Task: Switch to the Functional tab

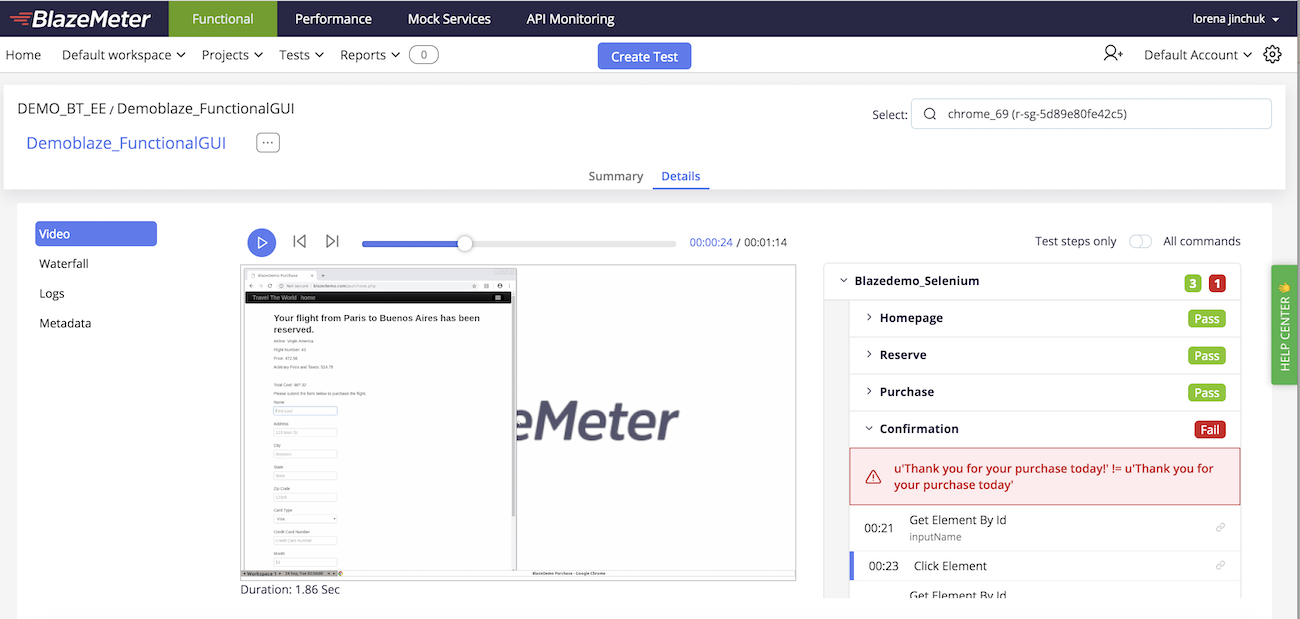Action: (222, 19)
